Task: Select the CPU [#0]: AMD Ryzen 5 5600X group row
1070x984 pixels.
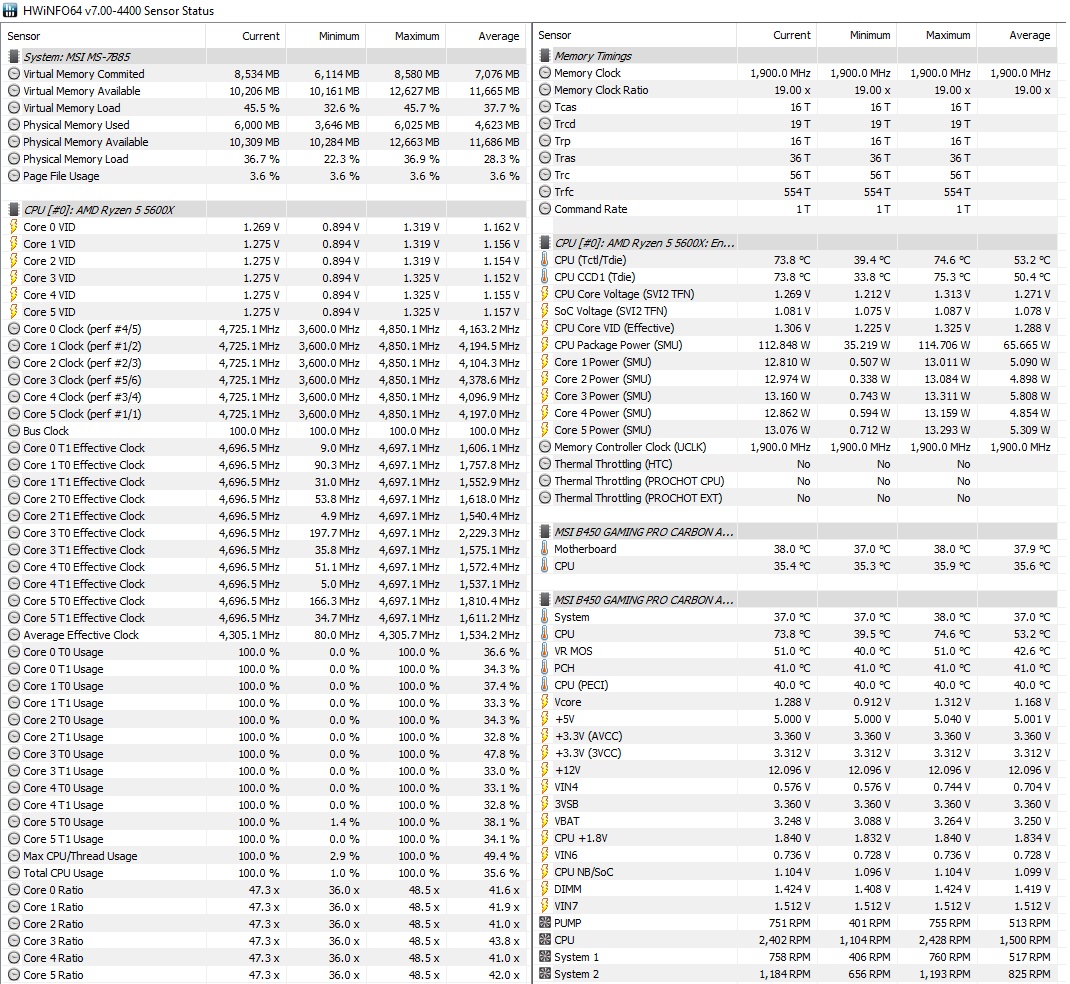Action: pos(265,209)
